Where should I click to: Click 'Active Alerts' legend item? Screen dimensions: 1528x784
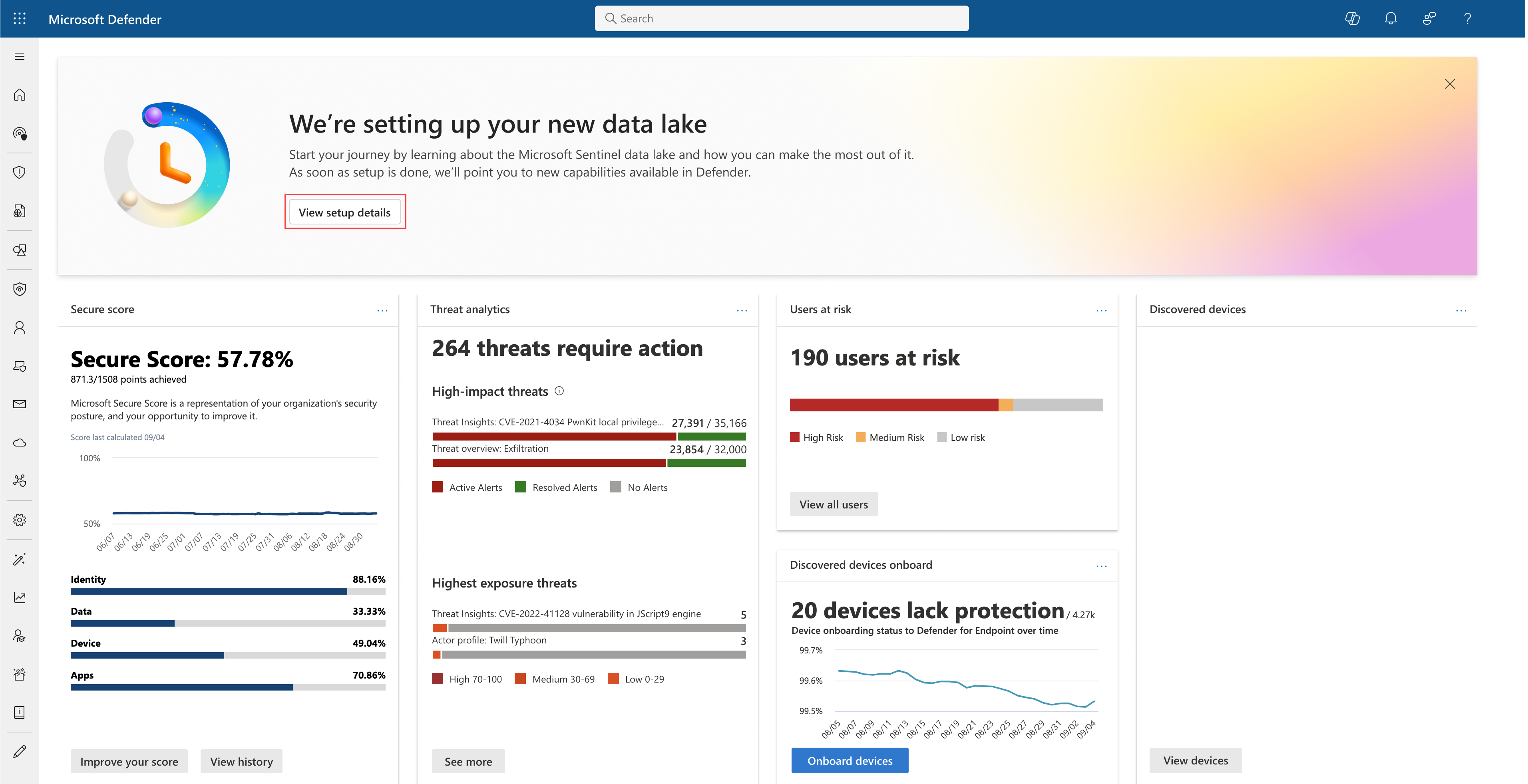click(x=467, y=487)
